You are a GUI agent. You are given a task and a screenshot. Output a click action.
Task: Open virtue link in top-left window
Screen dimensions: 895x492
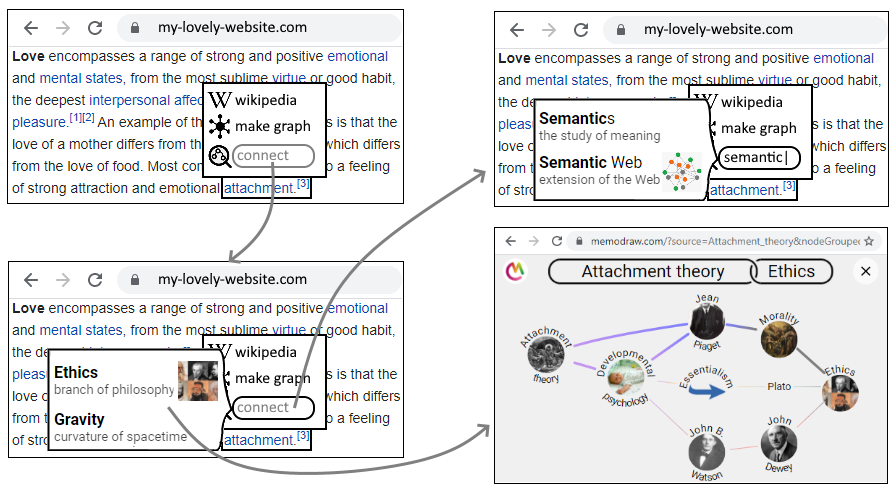(289, 78)
